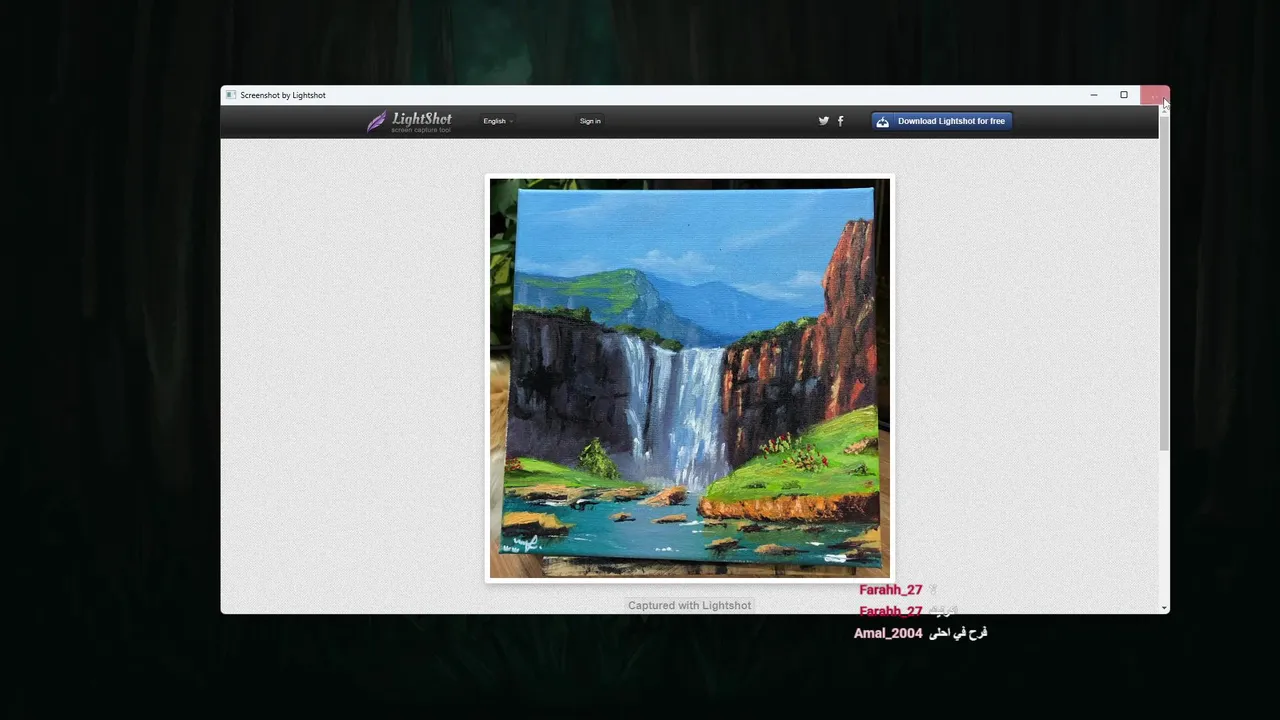This screenshot has width=1280, height=720.
Task: Click Download Lightshot for free button
Action: pyautogui.click(x=942, y=121)
